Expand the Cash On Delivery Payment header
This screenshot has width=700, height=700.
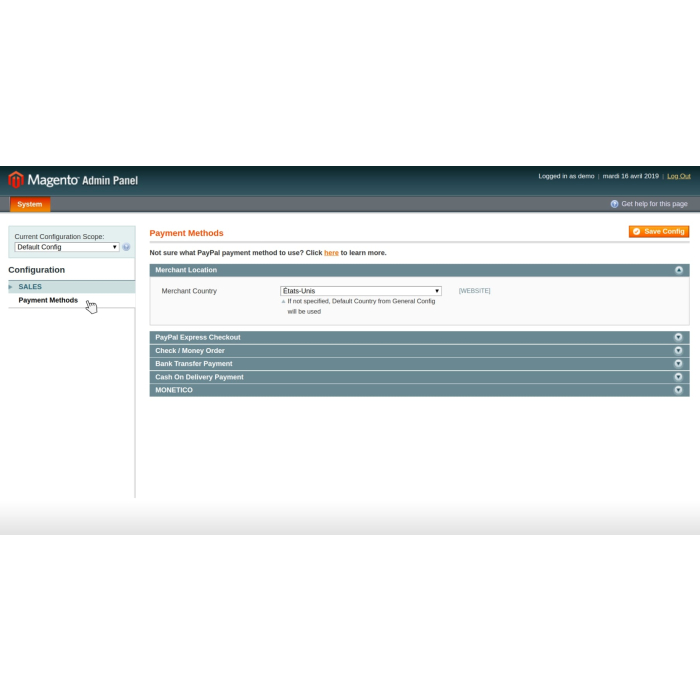click(x=419, y=377)
